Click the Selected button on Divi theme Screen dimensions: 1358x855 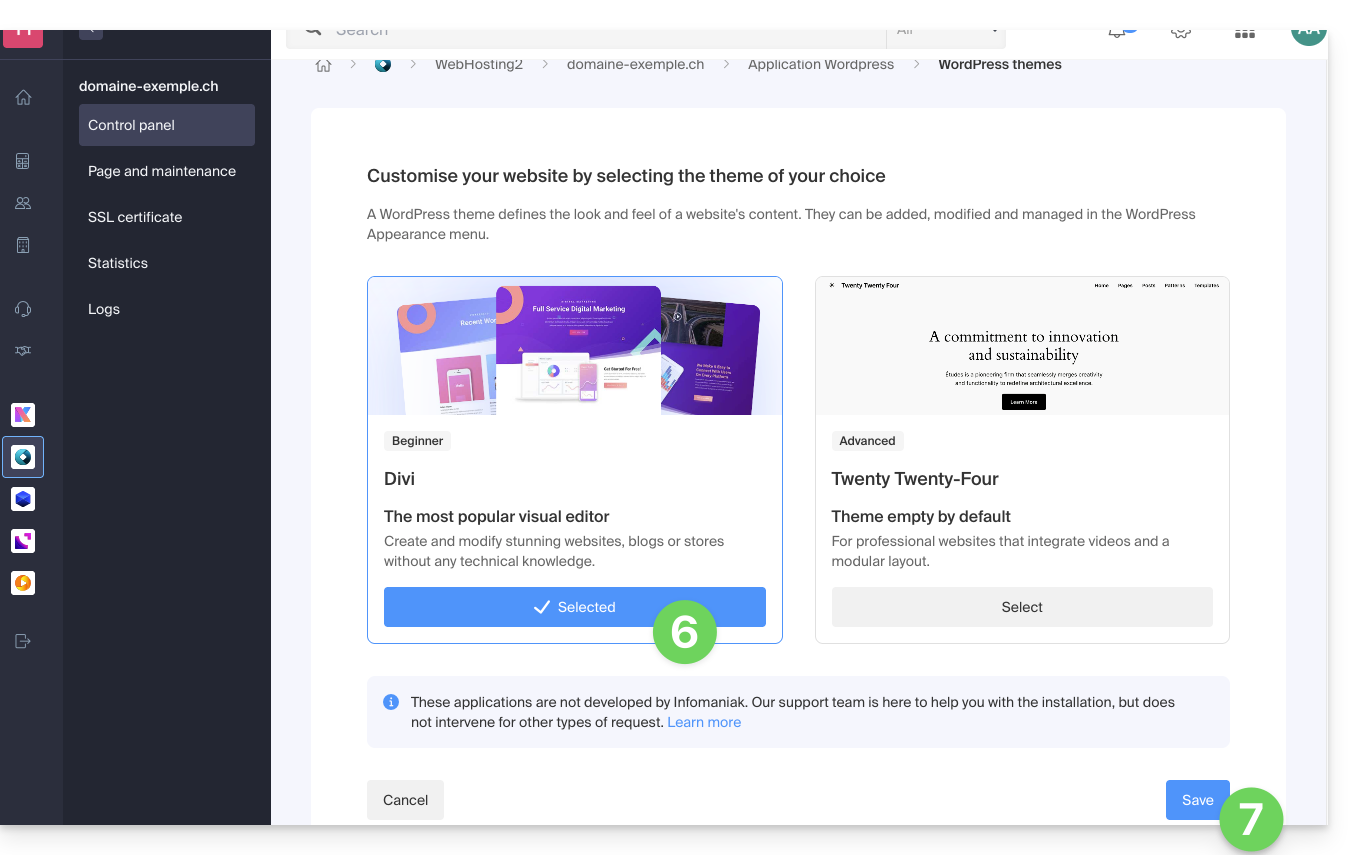pos(574,607)
